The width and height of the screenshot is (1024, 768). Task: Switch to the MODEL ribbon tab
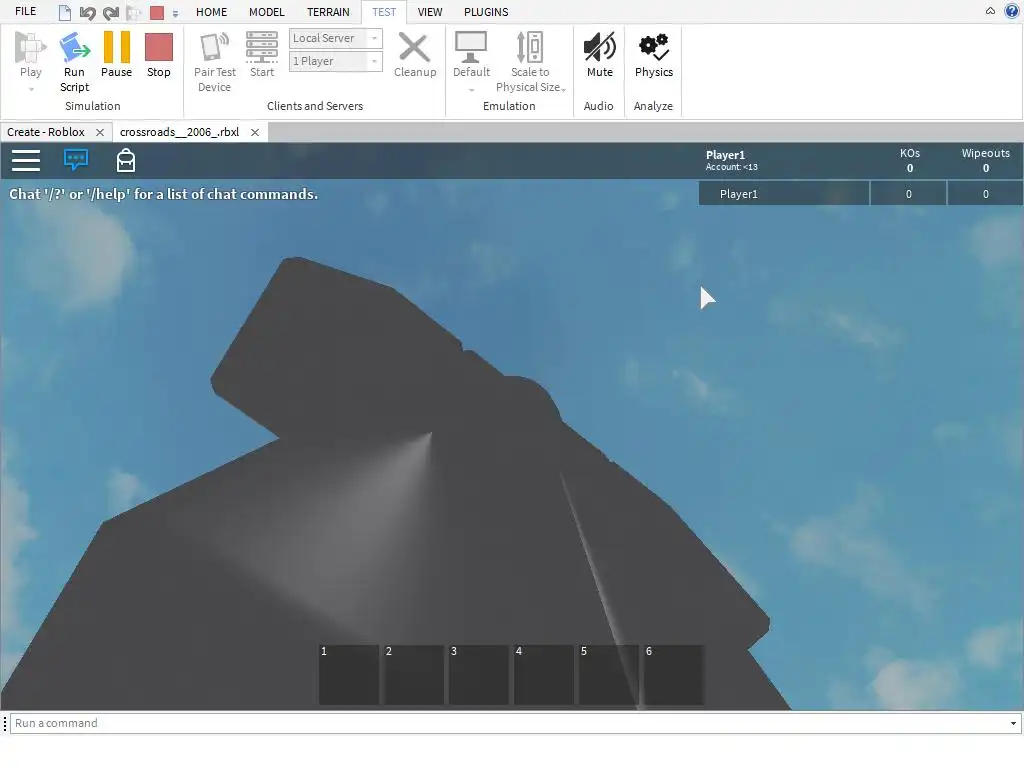point(266,12)
